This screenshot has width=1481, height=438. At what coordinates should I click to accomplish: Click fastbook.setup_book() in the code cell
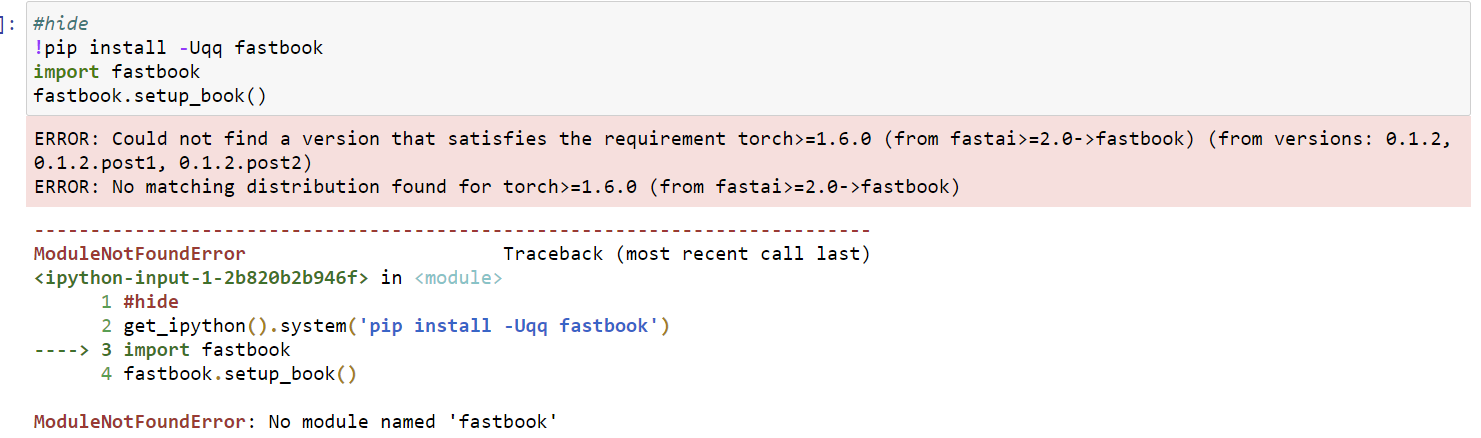[x=150, y=96]
